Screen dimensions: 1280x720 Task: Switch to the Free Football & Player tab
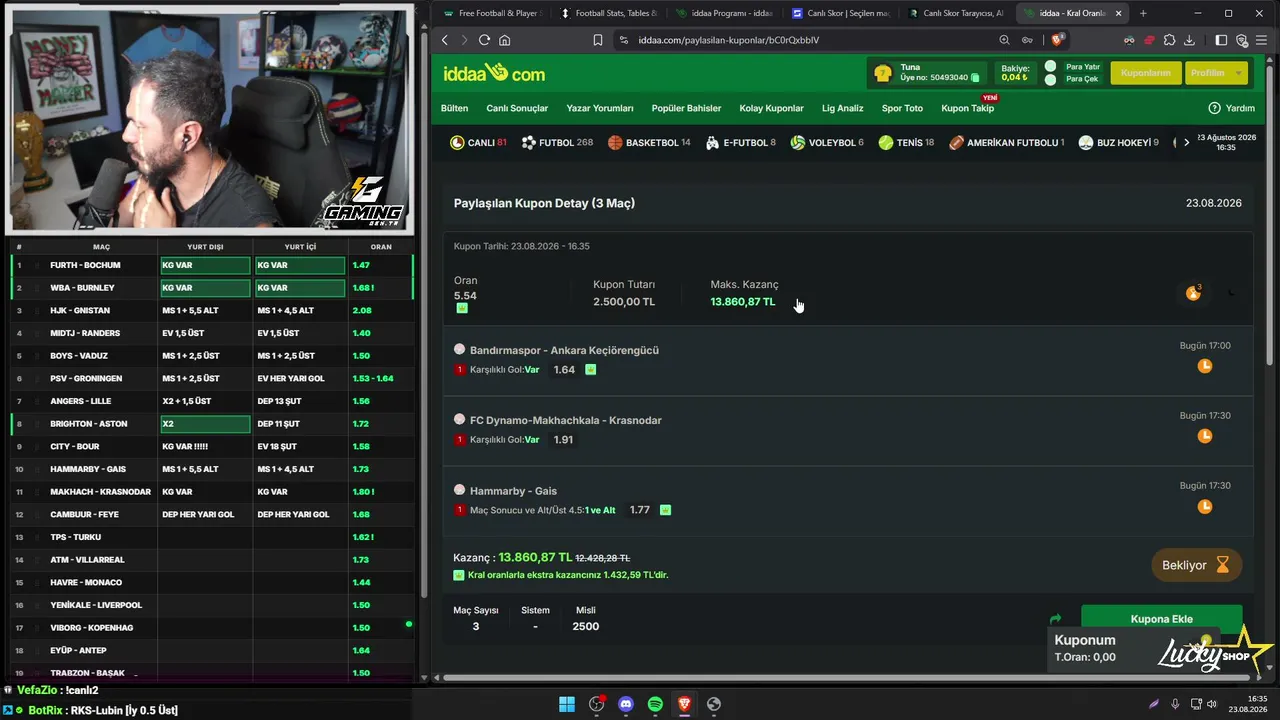point(492,13)
